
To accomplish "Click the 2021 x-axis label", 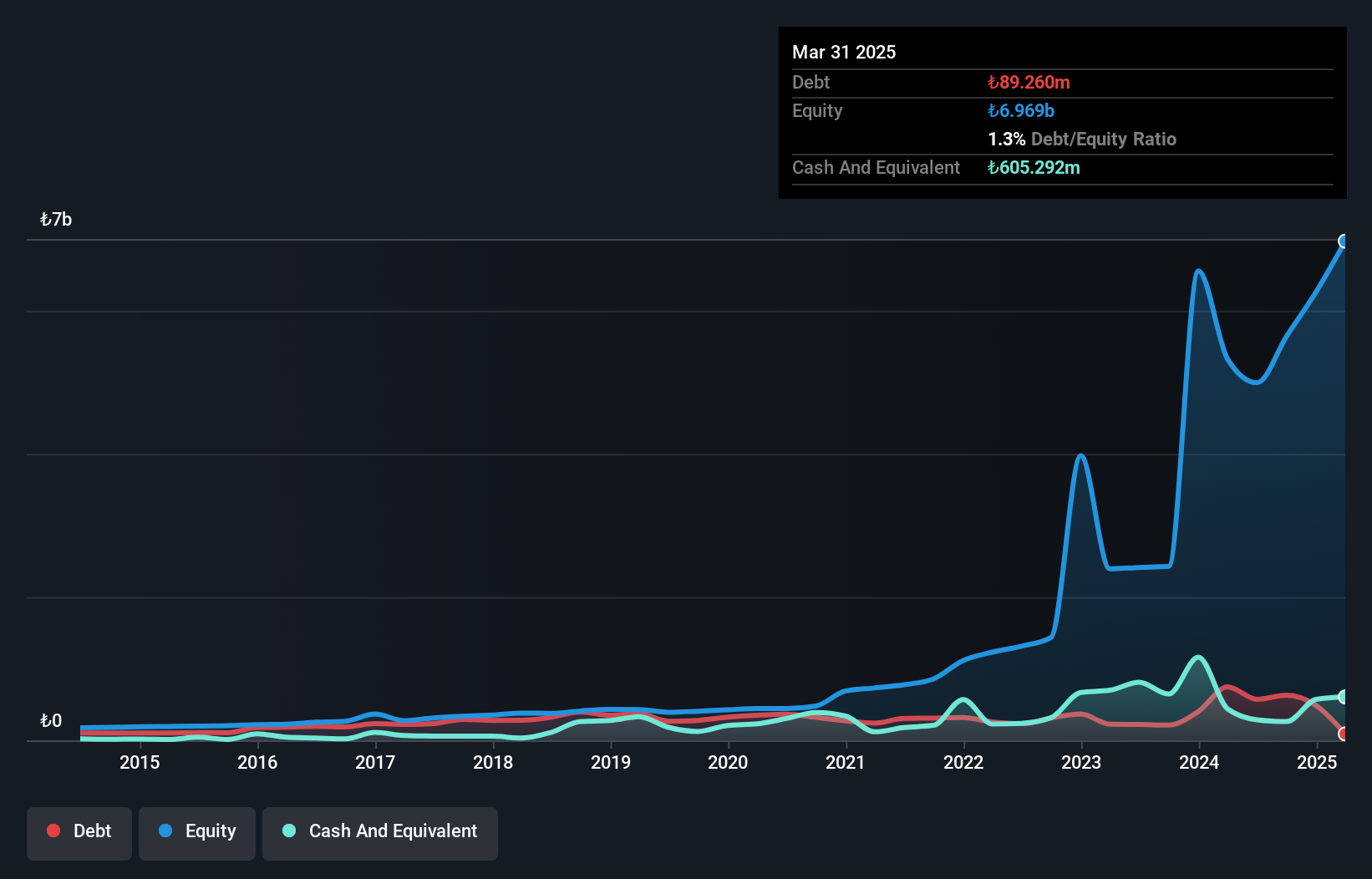I will pyautogui.click(x=846, y=762).
